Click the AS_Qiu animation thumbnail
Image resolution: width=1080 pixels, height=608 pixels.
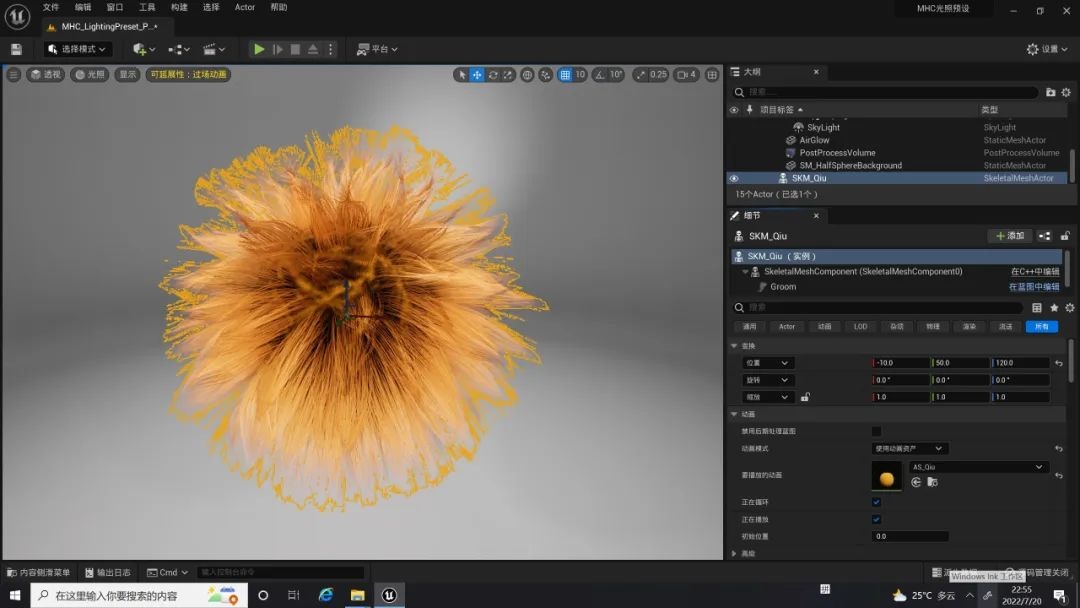coord(886,476)
